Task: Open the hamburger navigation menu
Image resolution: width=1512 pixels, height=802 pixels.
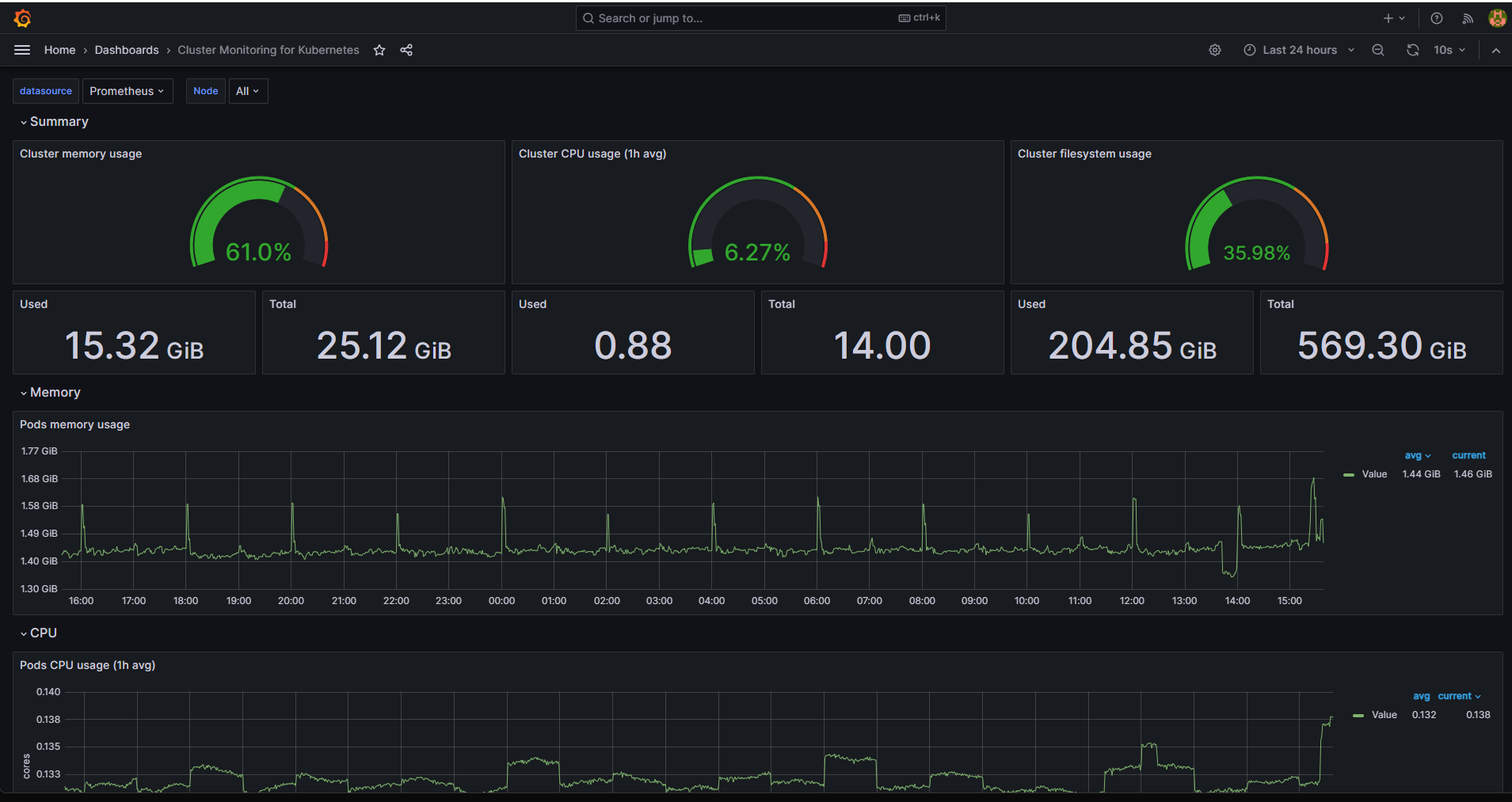Action: click(x=22, y=50)
